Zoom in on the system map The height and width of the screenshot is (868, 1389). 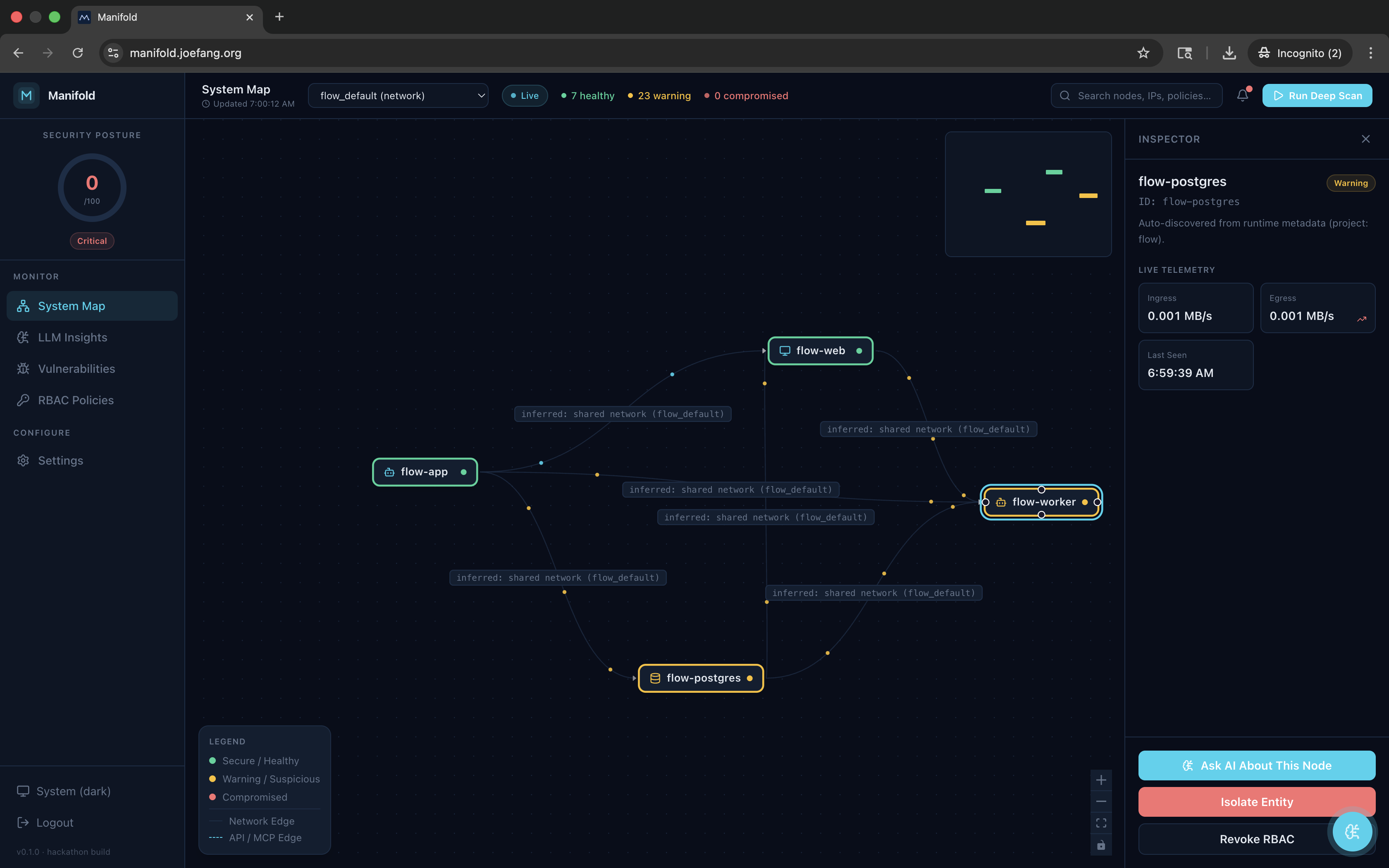tap(1101, 780)
